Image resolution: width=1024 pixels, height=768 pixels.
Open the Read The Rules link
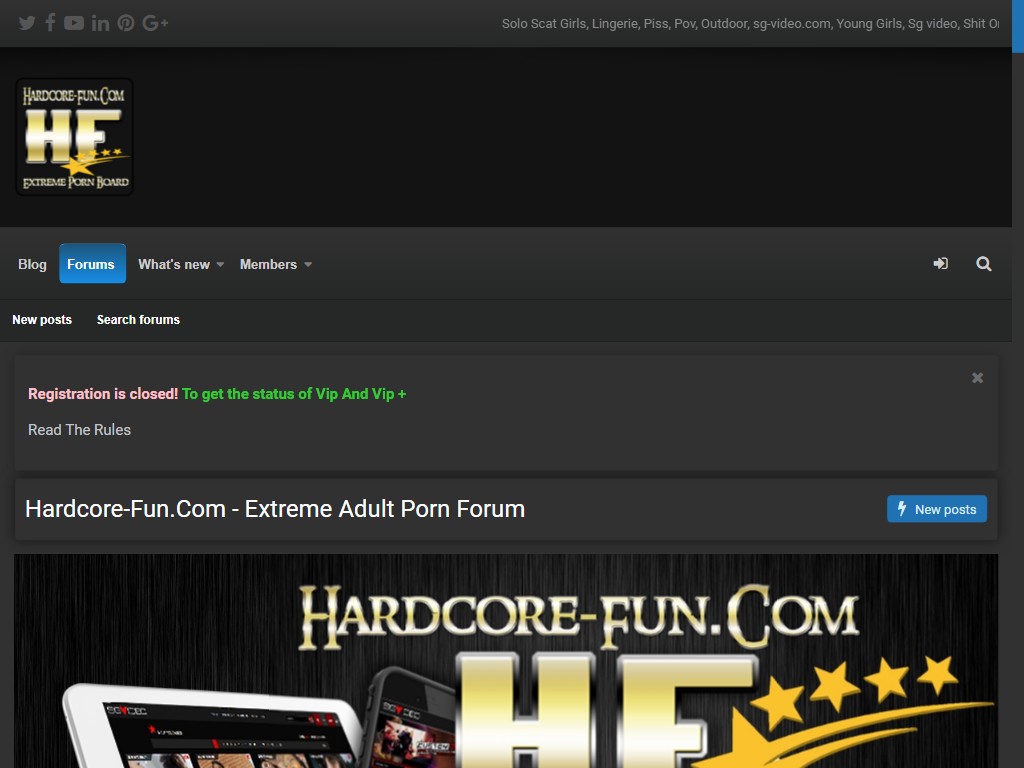(x=79, y=430)
